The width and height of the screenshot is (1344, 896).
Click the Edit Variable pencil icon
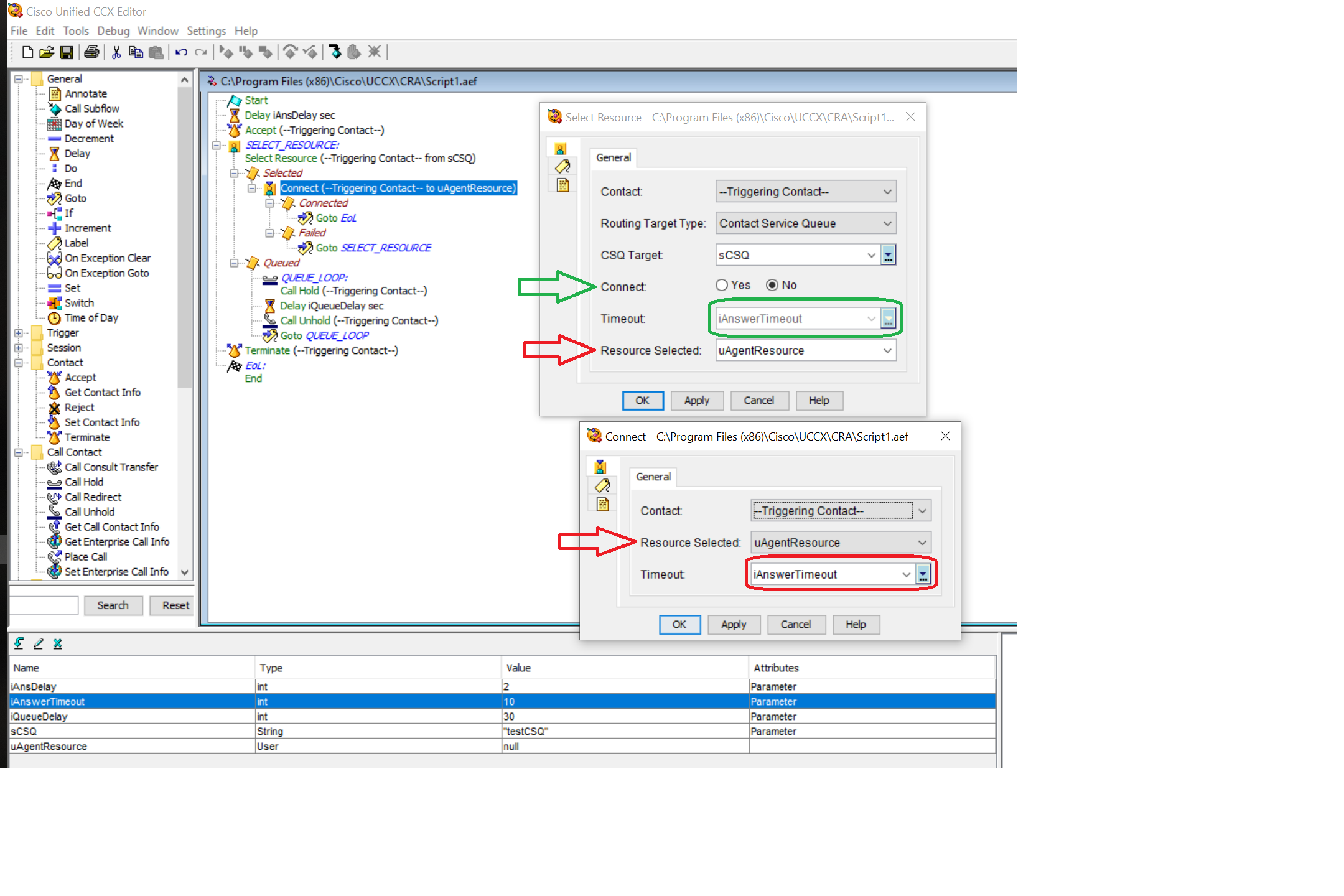[39, 643]
